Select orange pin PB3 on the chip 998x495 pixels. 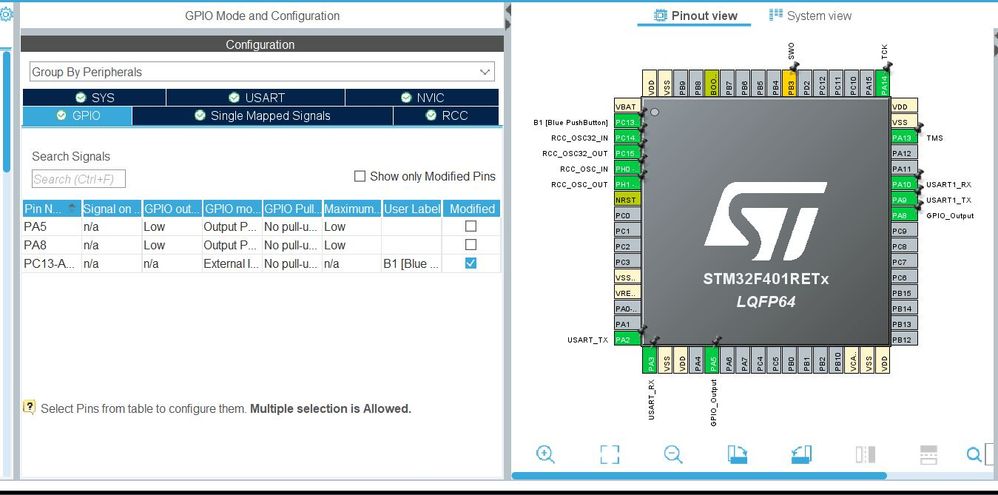pyautogui.click(x=790, y=83)
